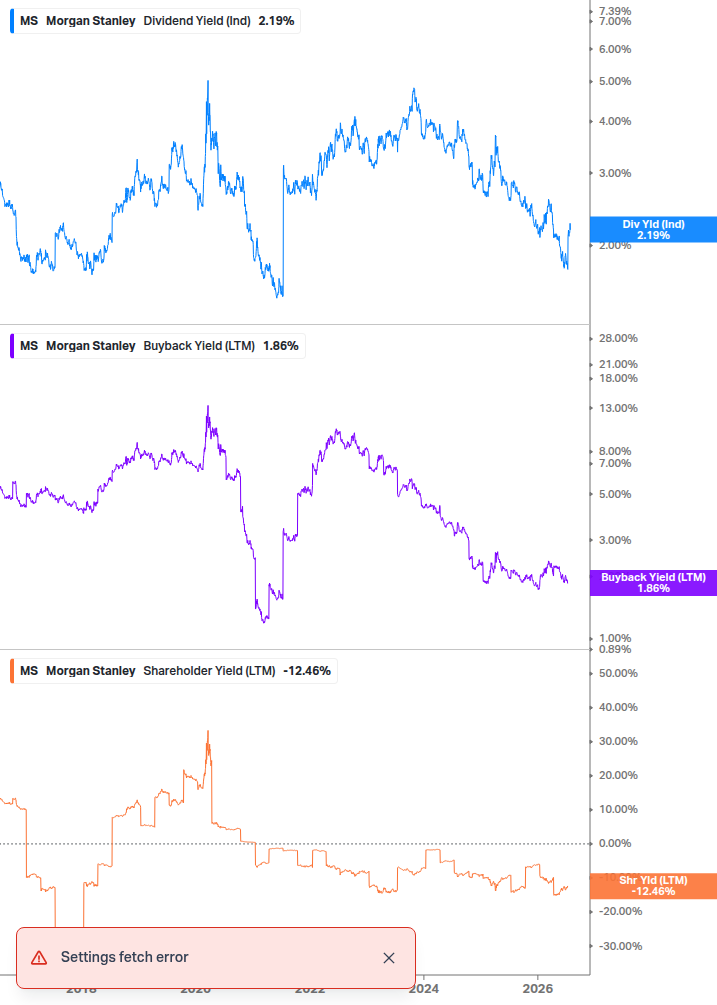The height and width of the screenshot is (1005, 717).
Task: Select the Buyback Yield (LTM) legend label
Action: tap(199, 346)
